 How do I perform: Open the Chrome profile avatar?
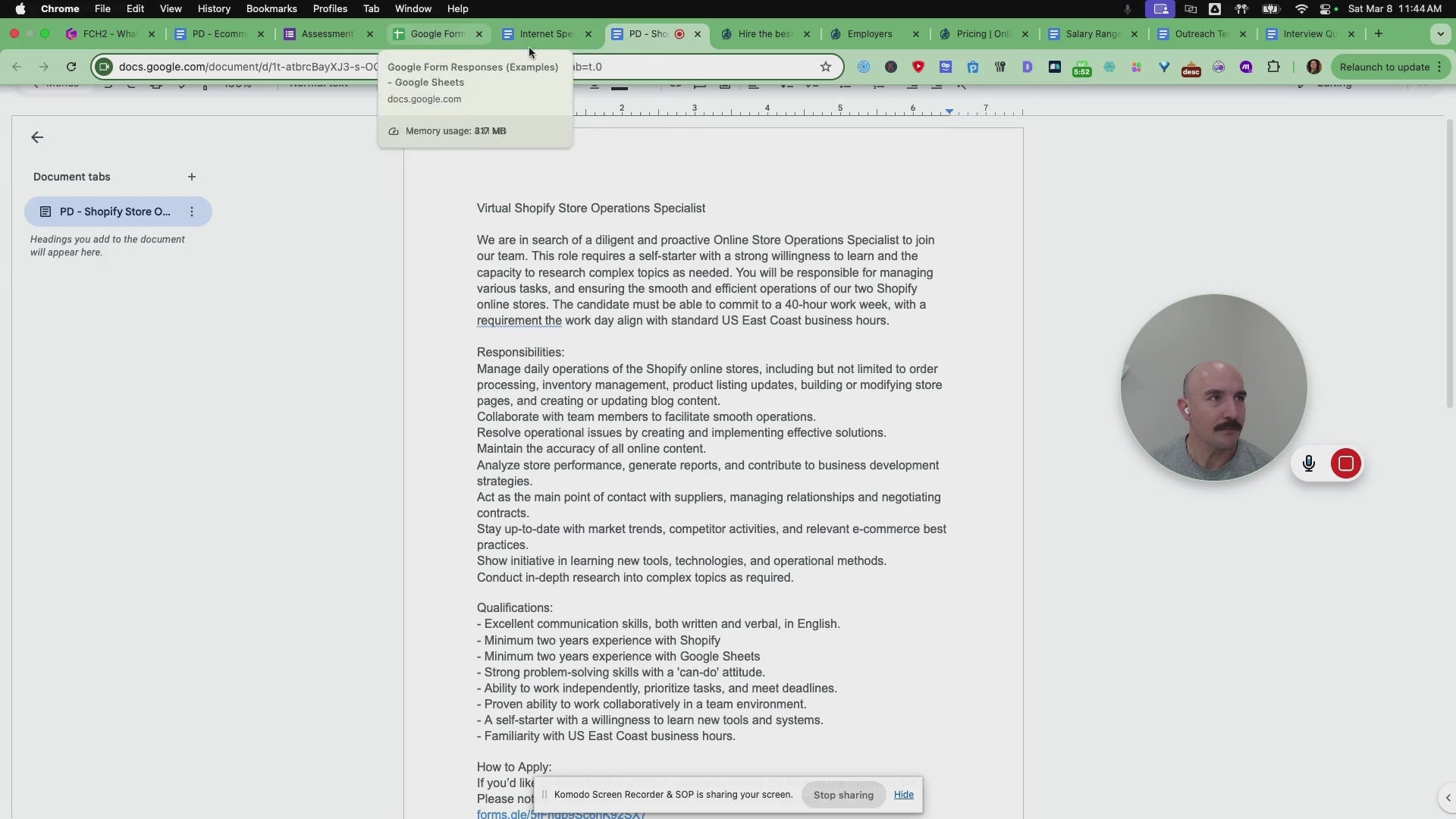pyautogui.click(x=1313, y=67)
